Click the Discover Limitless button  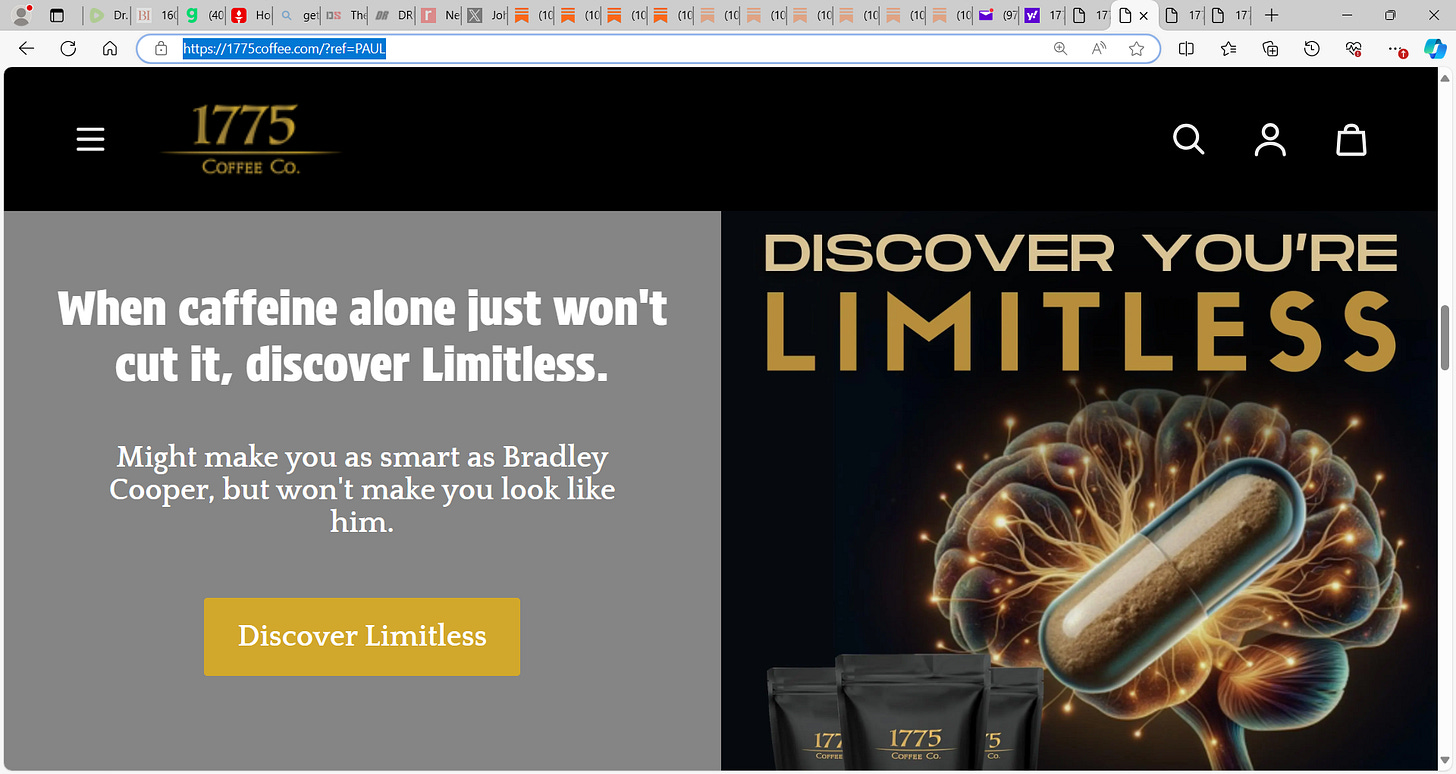(362, 636)
